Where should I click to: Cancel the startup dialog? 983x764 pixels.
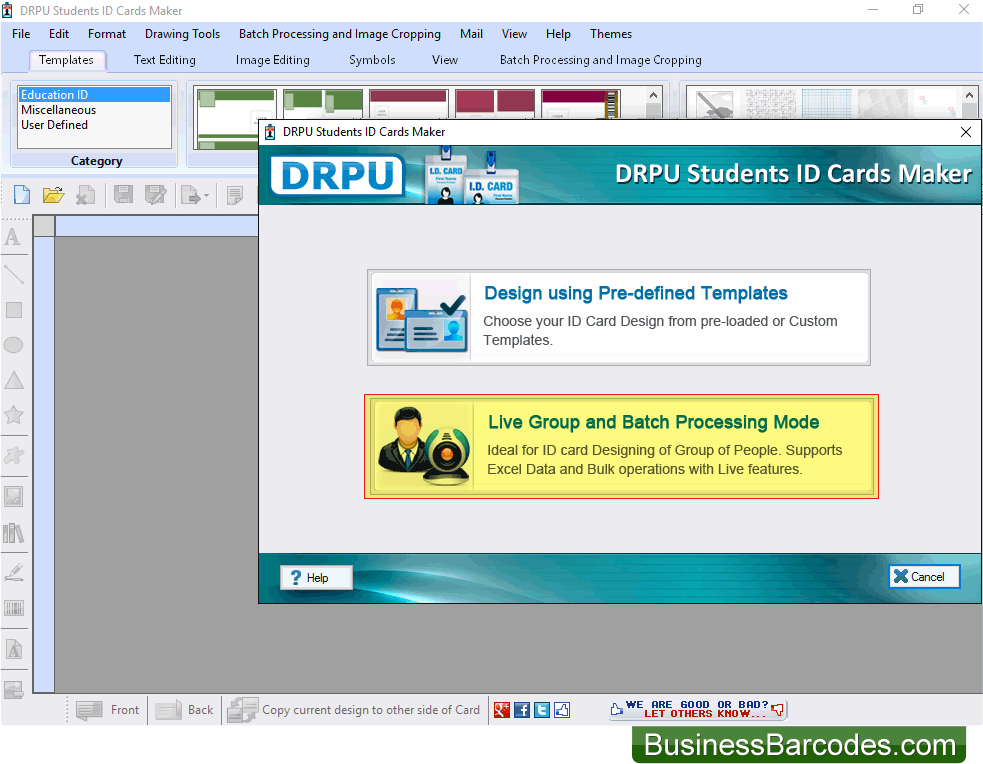(x=924, y=577)
